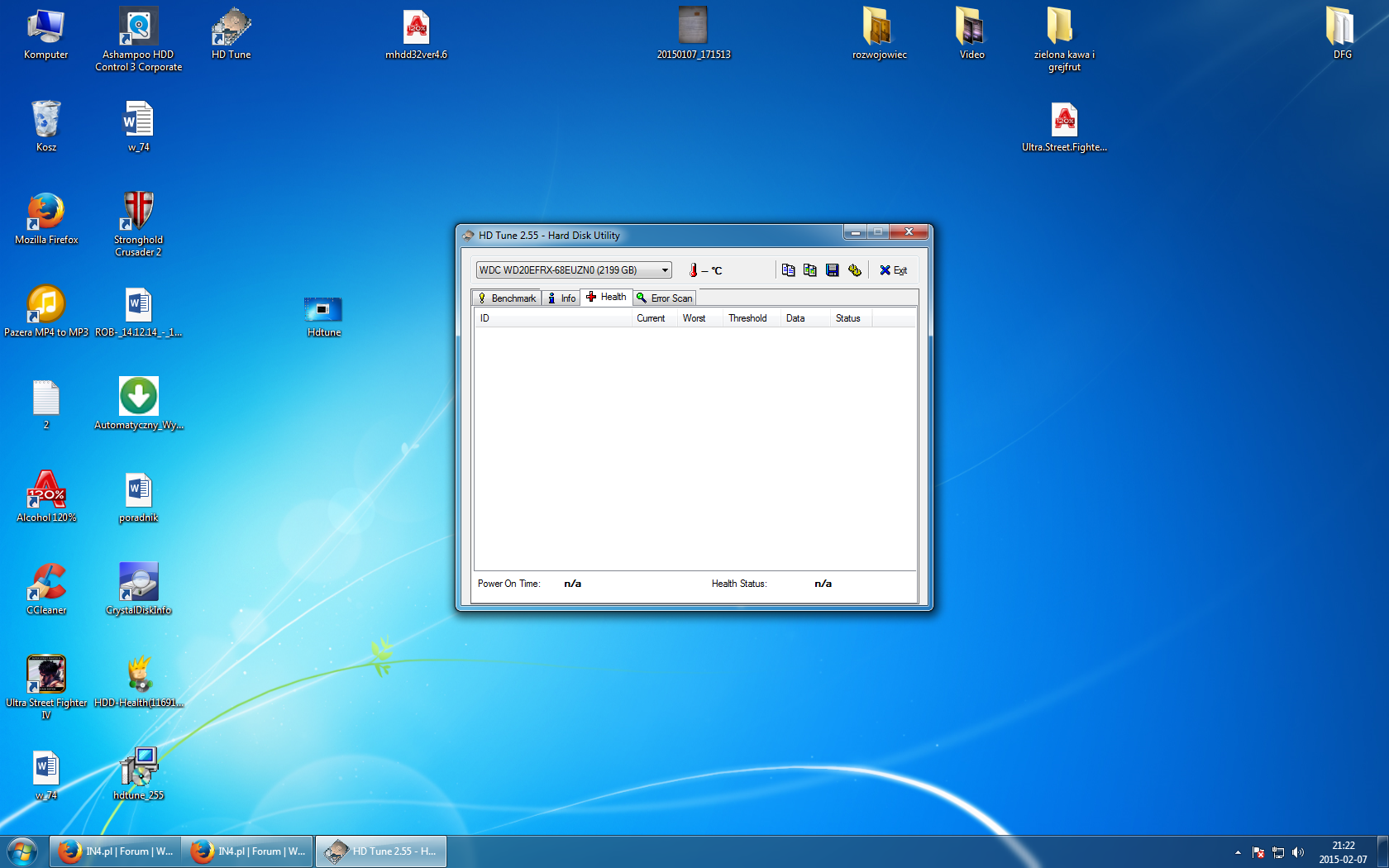Click the thermometer temperature indicator
Screen dimensions: 1389x868
(705, 270)
